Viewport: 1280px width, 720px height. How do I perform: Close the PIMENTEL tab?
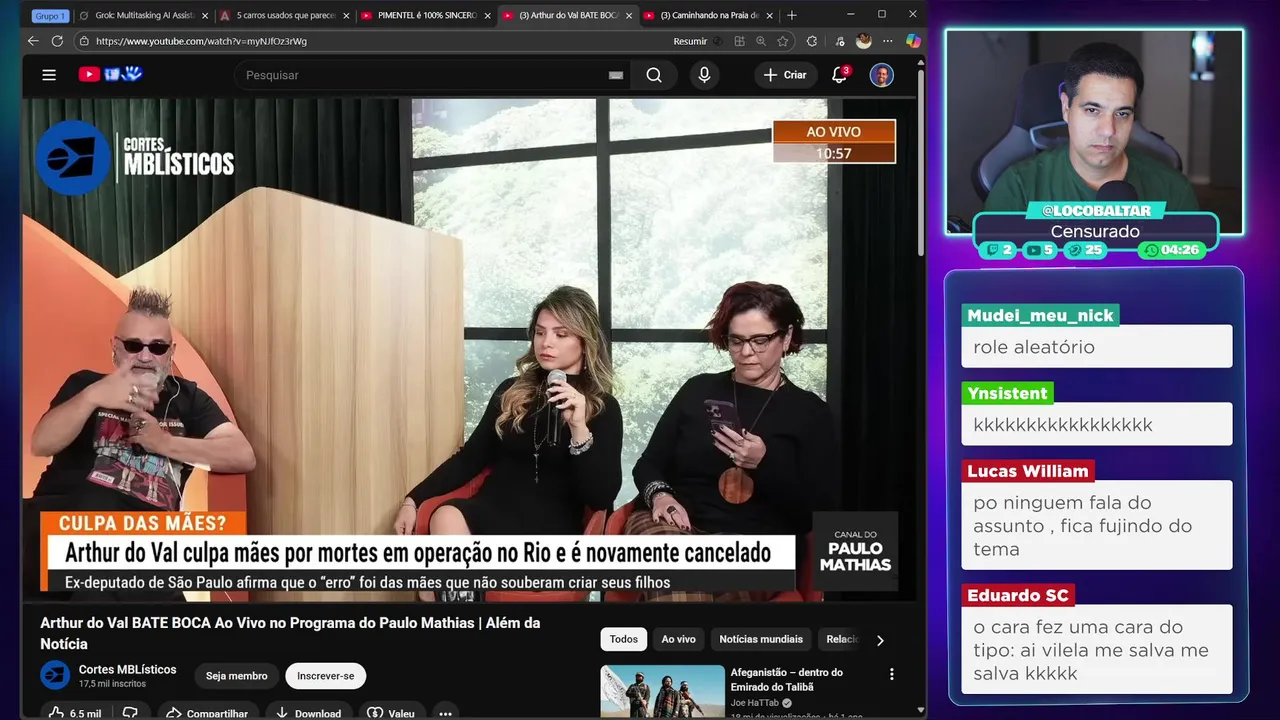(x=488, y=15)
